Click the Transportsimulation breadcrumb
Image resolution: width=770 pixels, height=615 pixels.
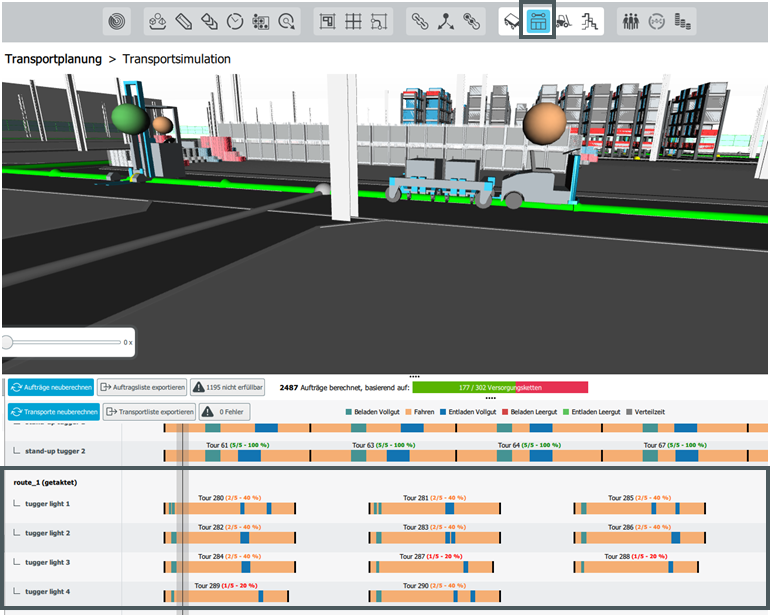[x=176, y=59]
